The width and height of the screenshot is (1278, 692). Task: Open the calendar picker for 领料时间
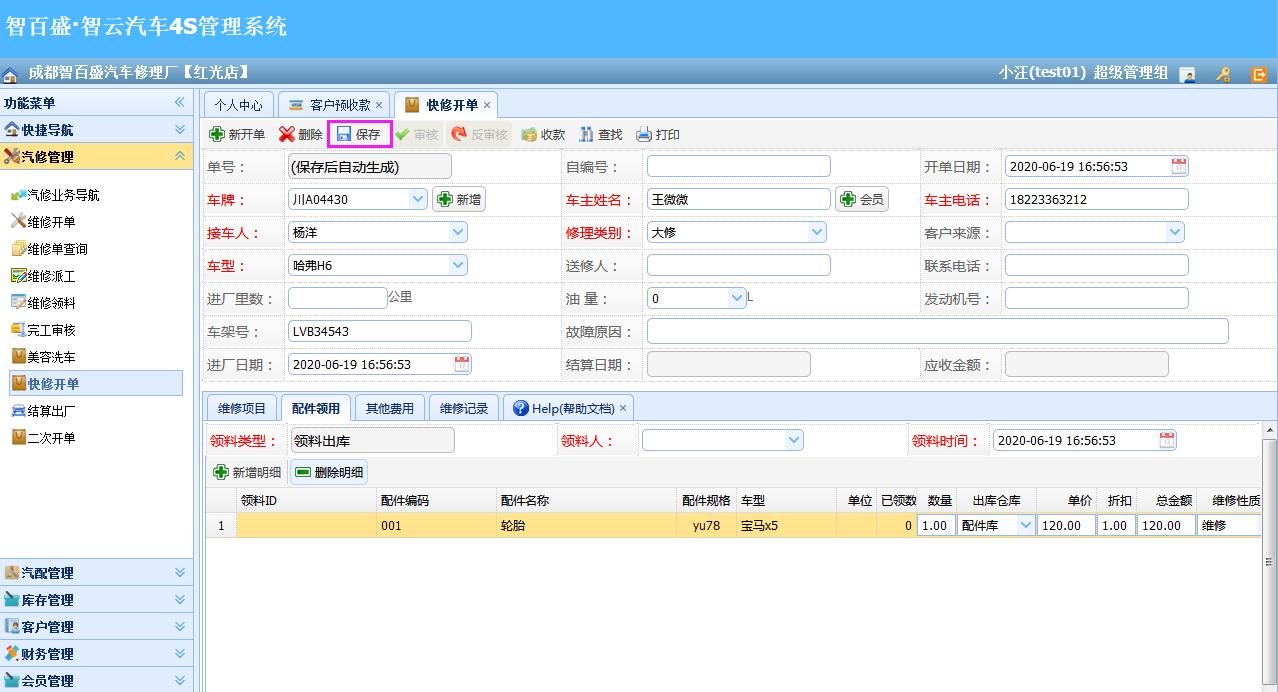tap(1167, 439)
